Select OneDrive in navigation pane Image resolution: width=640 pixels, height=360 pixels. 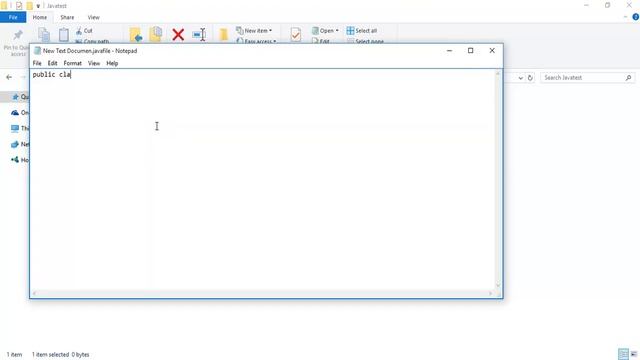[x=20, y=113]
